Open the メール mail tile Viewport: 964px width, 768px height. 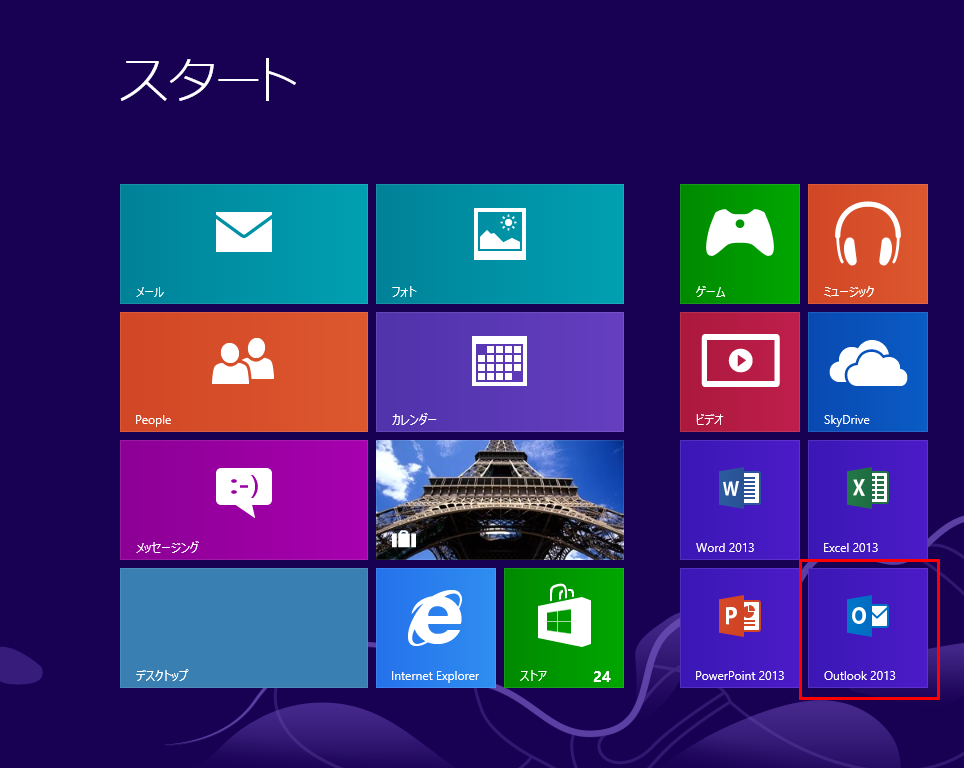[x=244, y=243]
